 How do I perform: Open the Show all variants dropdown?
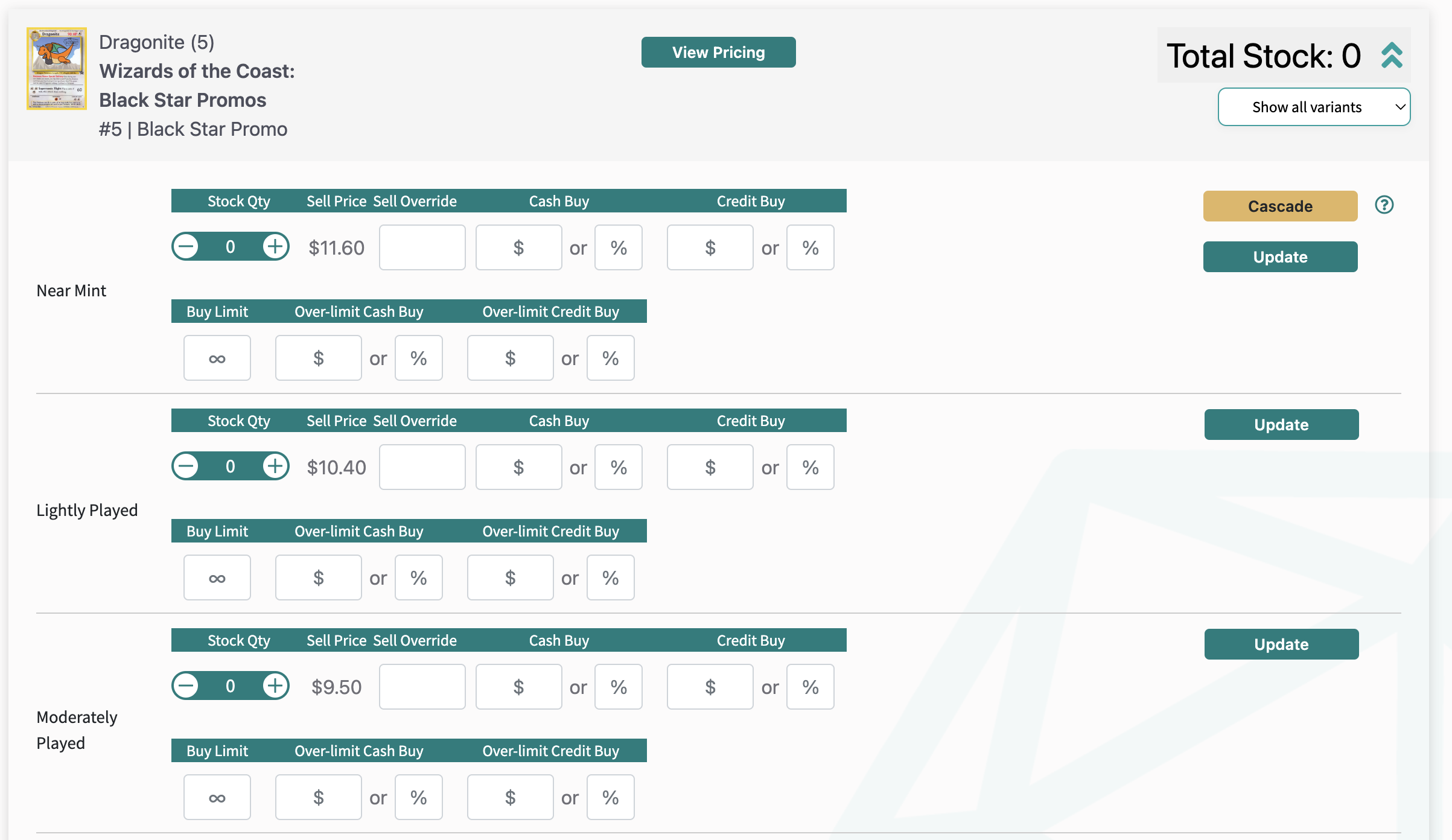[1314, 107]
